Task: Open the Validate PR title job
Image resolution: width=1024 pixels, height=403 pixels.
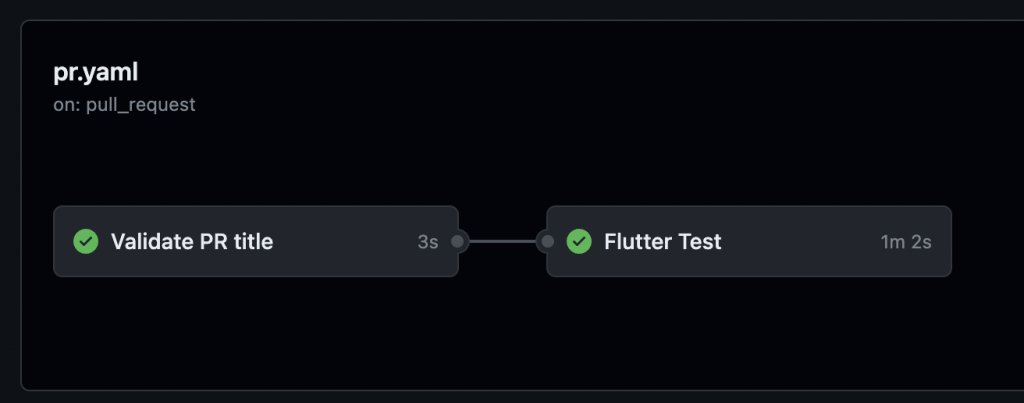Action: 191,241
